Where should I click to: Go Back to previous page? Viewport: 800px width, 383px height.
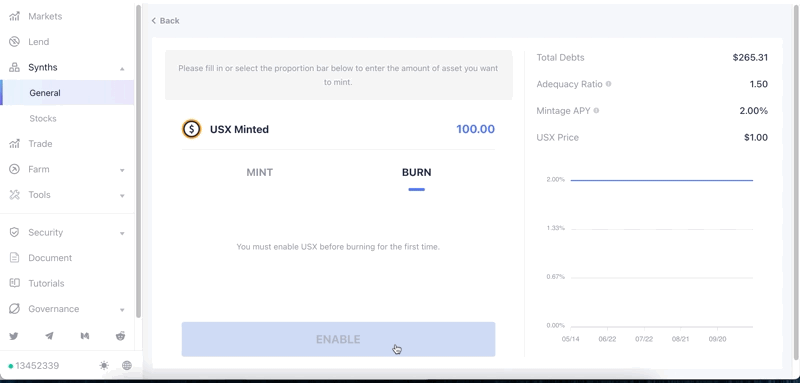click(165, 20)
